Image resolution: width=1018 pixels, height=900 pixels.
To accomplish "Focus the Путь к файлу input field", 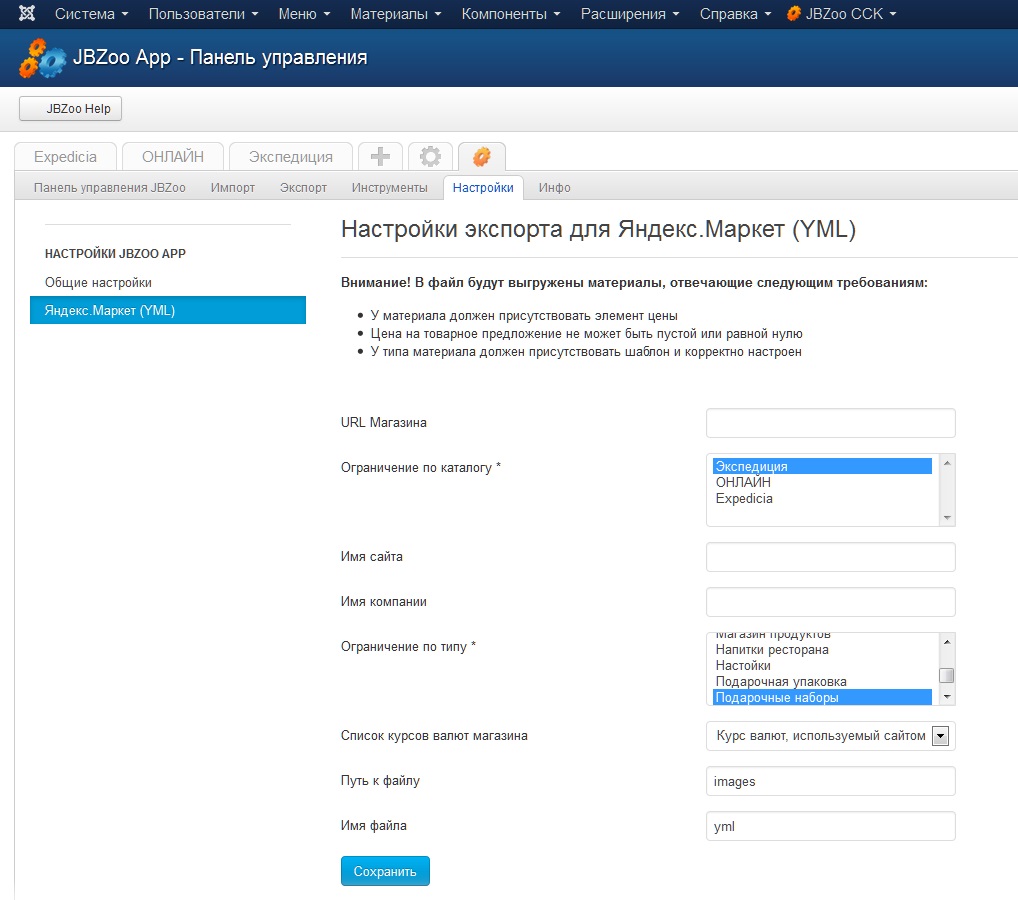I will (830, 781).
